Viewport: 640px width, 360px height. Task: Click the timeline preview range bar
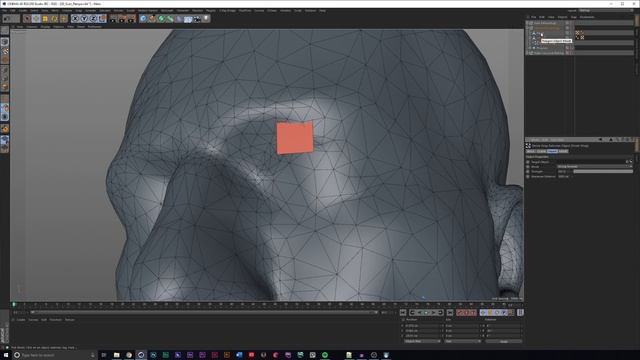[204, 313]
